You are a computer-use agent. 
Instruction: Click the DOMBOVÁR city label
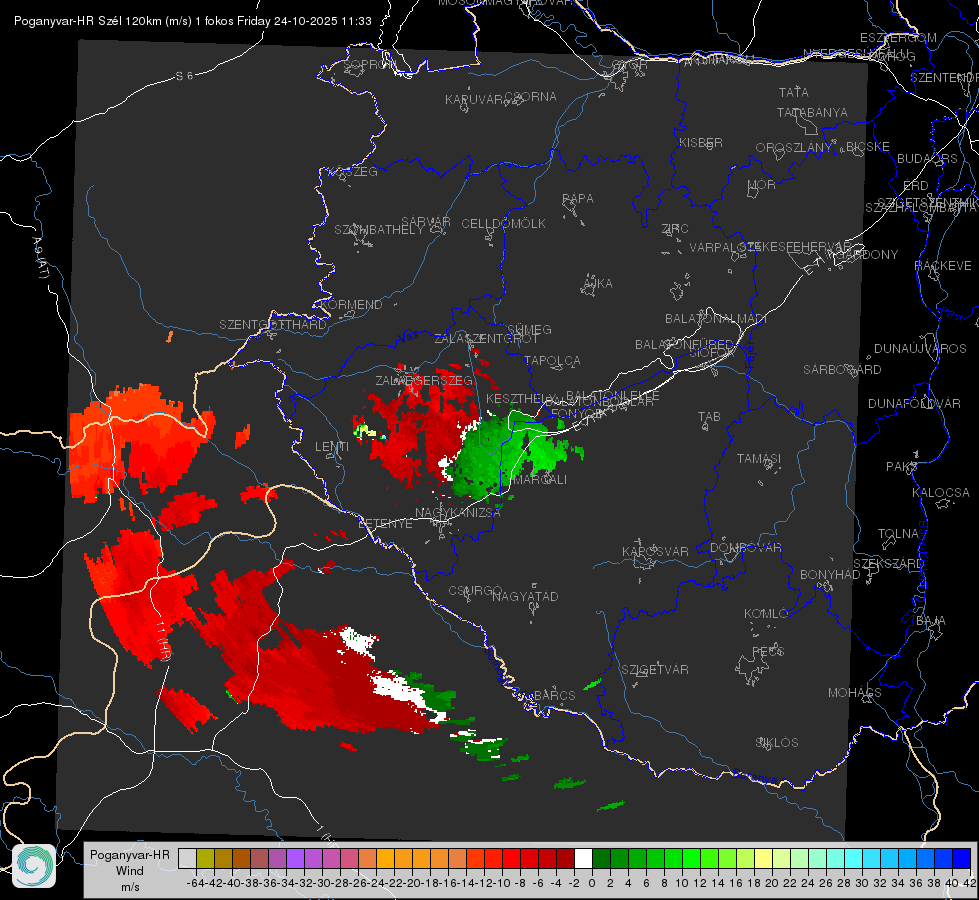tap(745, 548)
